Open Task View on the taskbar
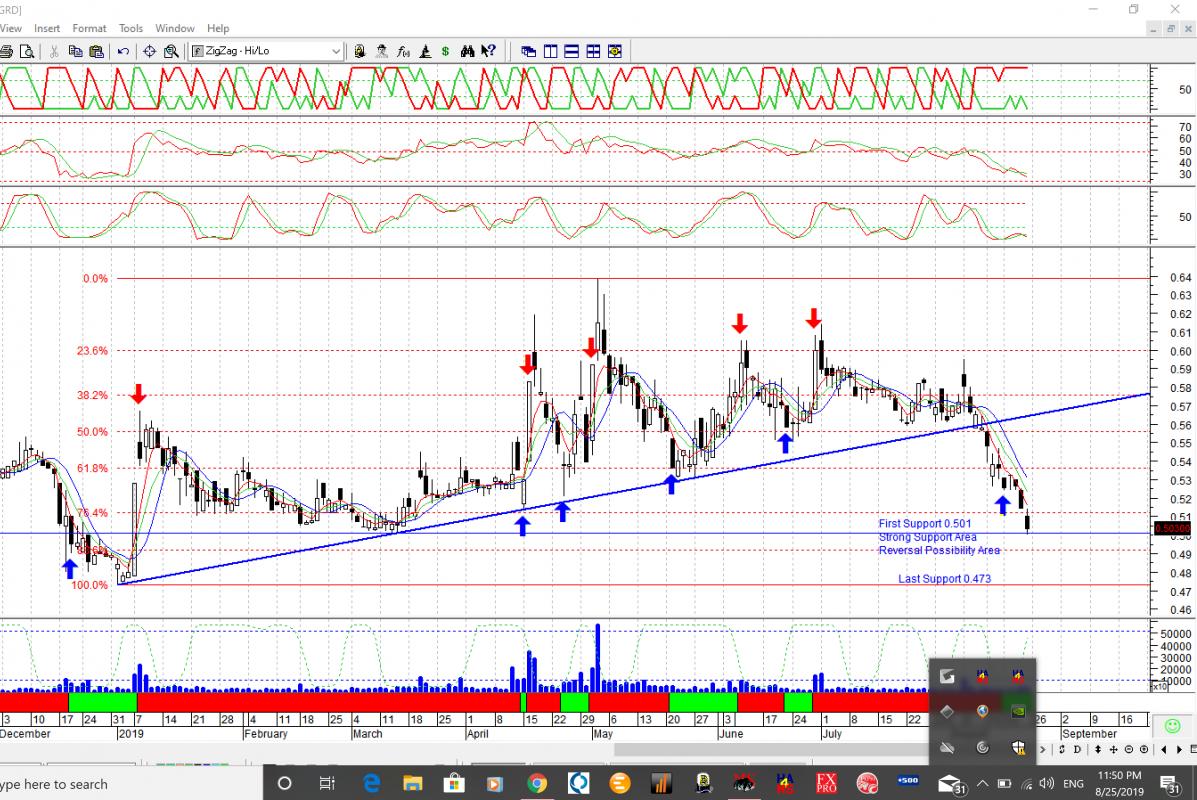 click(x=327, y=783)
